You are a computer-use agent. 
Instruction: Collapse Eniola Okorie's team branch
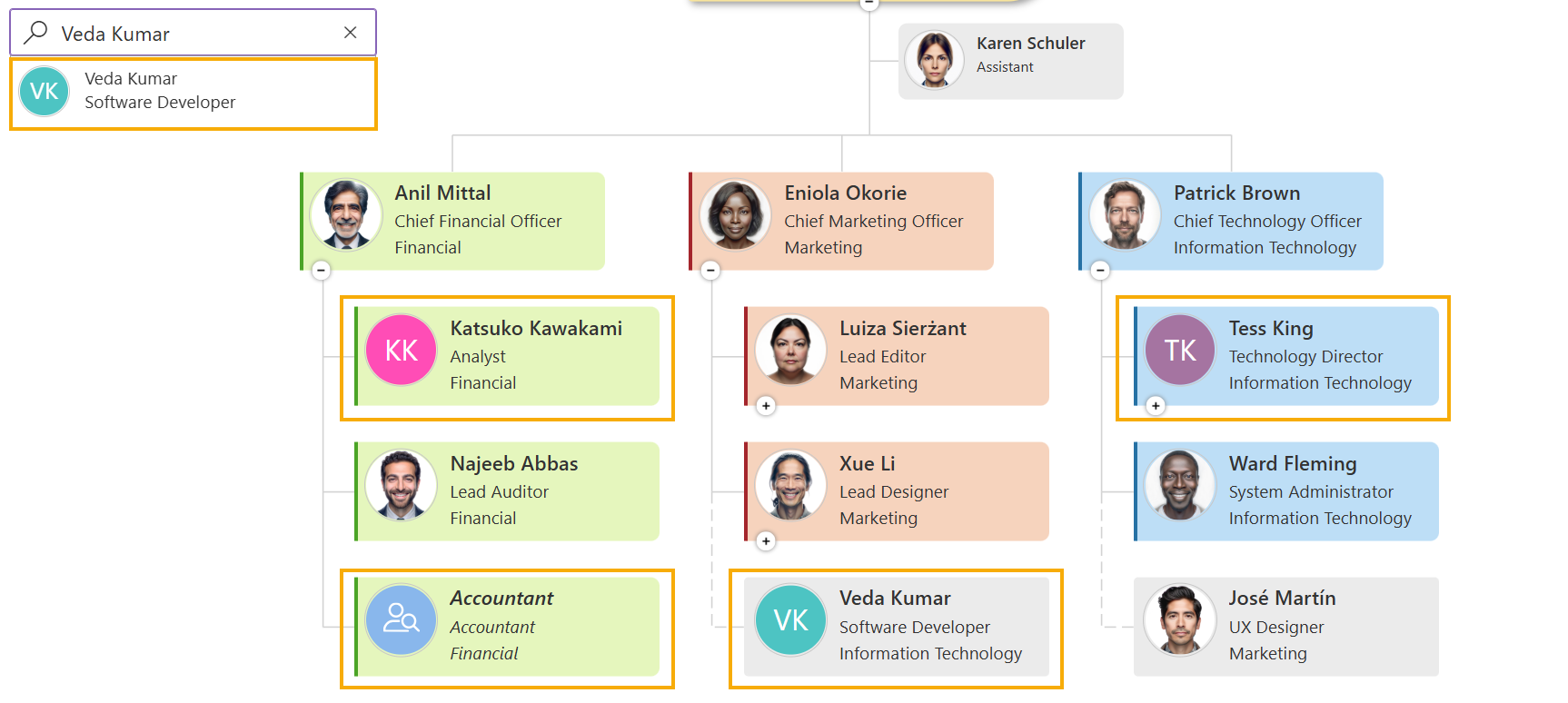710,270
